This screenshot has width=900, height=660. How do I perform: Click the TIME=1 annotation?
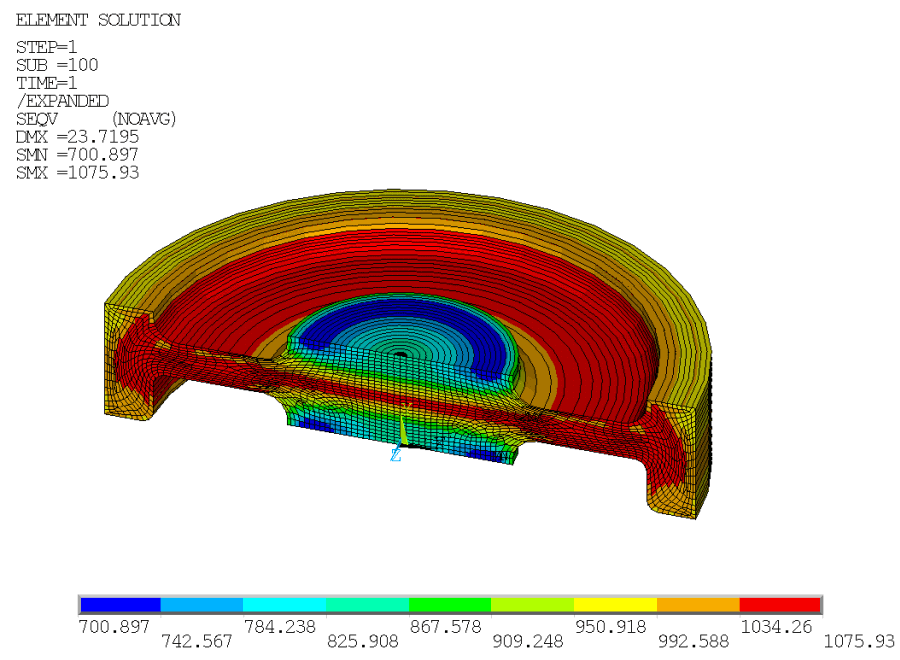coord(47,83)
